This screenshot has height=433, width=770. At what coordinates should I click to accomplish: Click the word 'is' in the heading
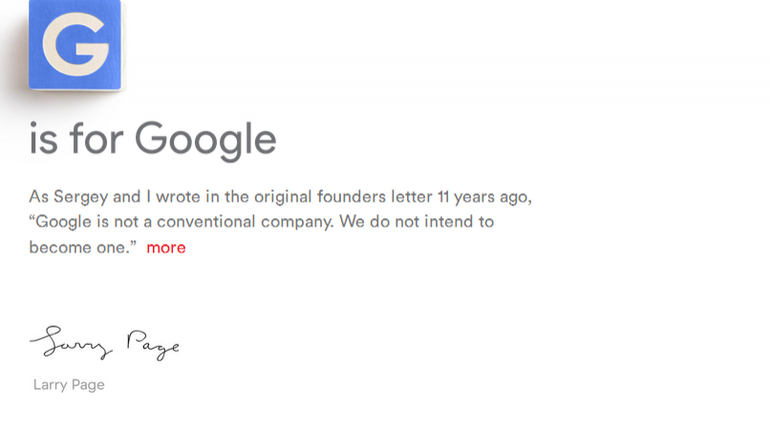[43, 138]
